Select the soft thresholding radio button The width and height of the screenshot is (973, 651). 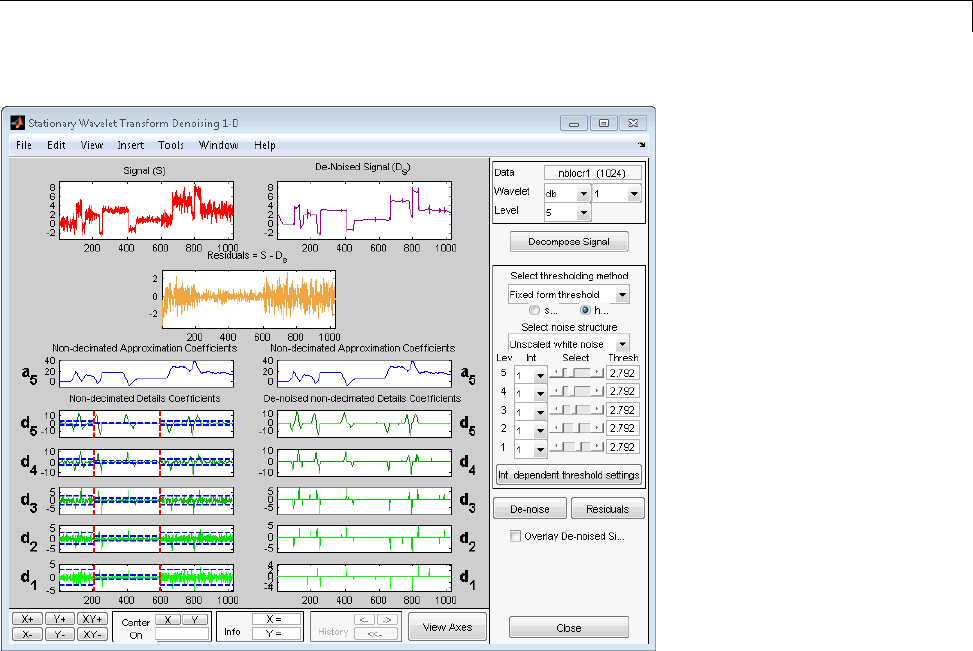point(535,311)
